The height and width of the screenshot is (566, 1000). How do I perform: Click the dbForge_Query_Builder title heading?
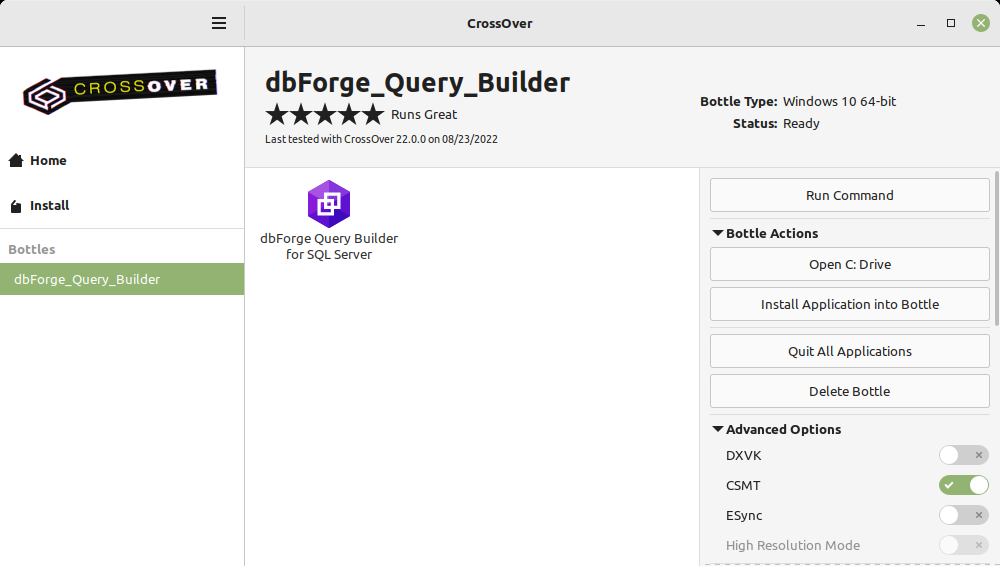pos(418,83)
